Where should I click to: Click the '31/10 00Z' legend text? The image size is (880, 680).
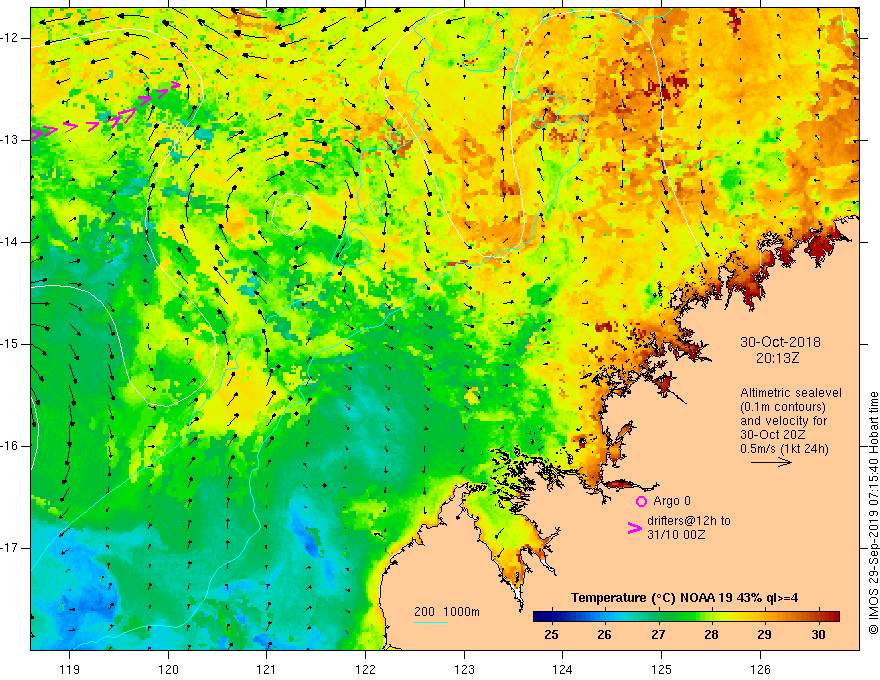(x=676, y=535)
